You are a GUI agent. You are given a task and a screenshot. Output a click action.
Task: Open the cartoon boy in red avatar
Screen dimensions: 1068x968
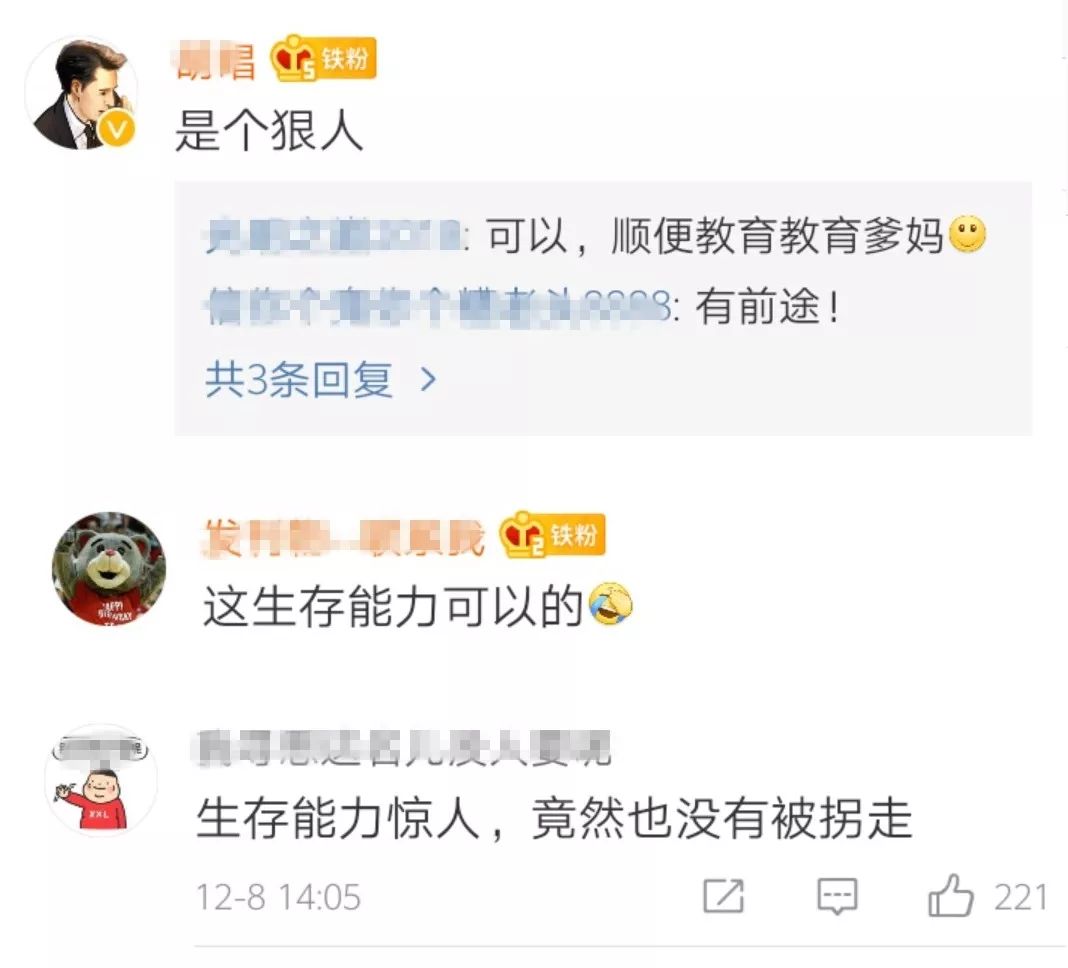101,780
